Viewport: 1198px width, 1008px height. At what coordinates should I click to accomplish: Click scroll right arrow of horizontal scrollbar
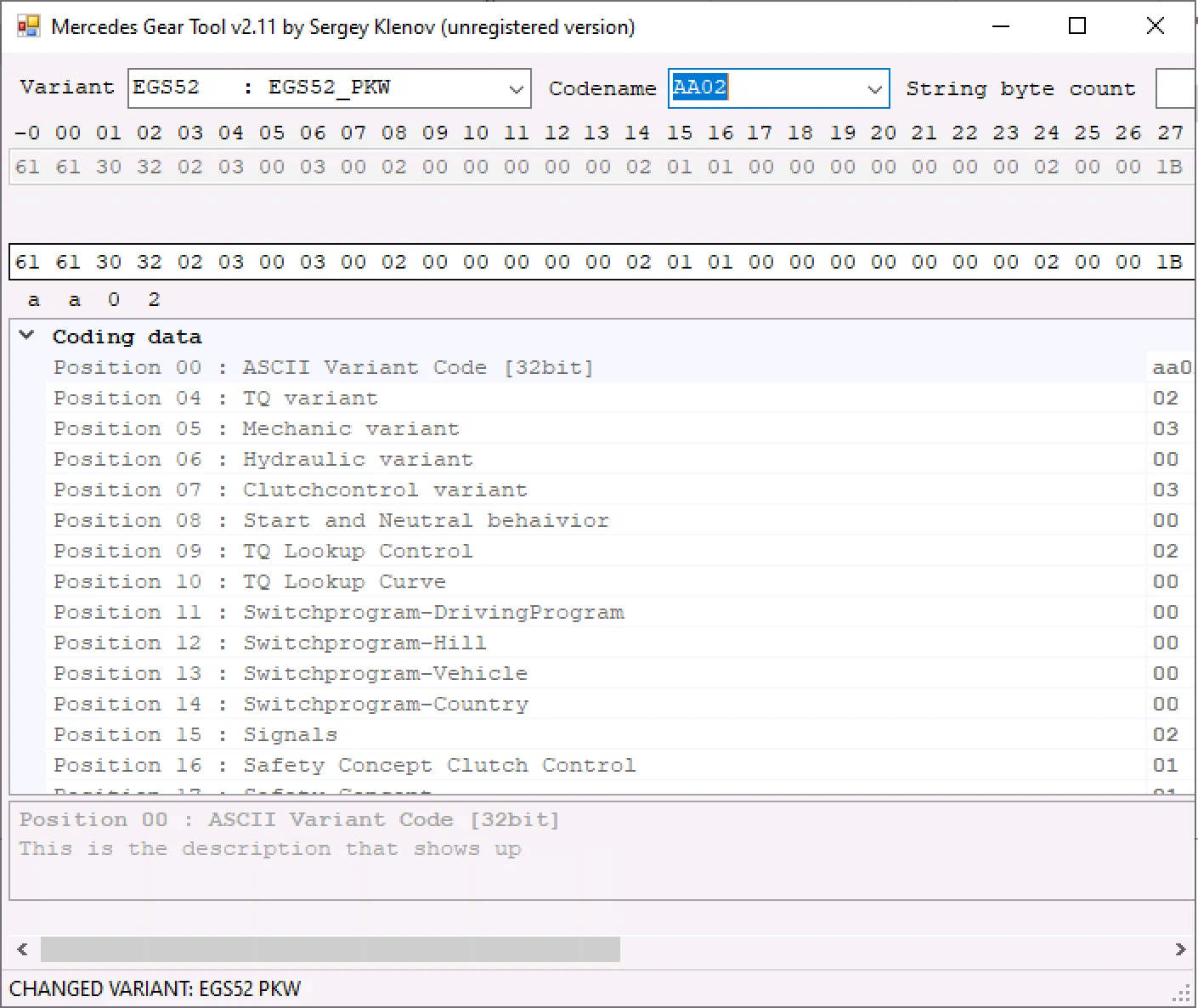[1180, 949]
